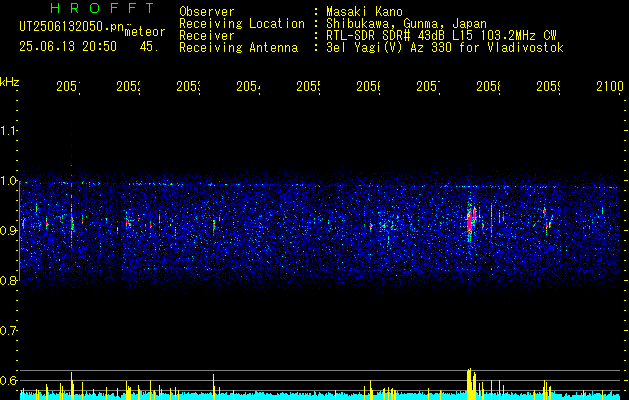
Task: Click the 2054 time marker
Action: [x=248, y=86]
